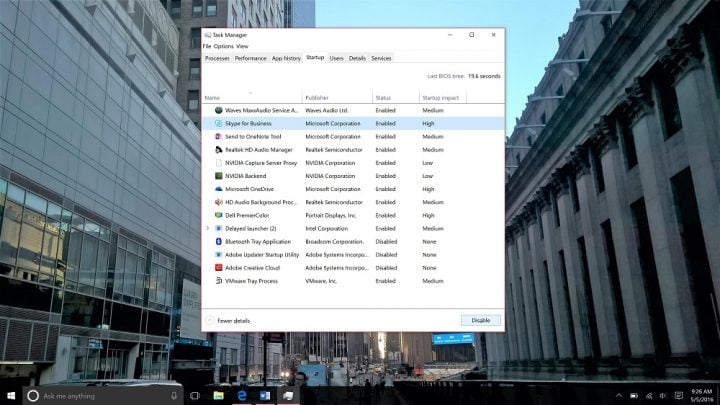Open the Windows Start menu
This screenshot has width=720, height=405.
click(x=11, y=395)
